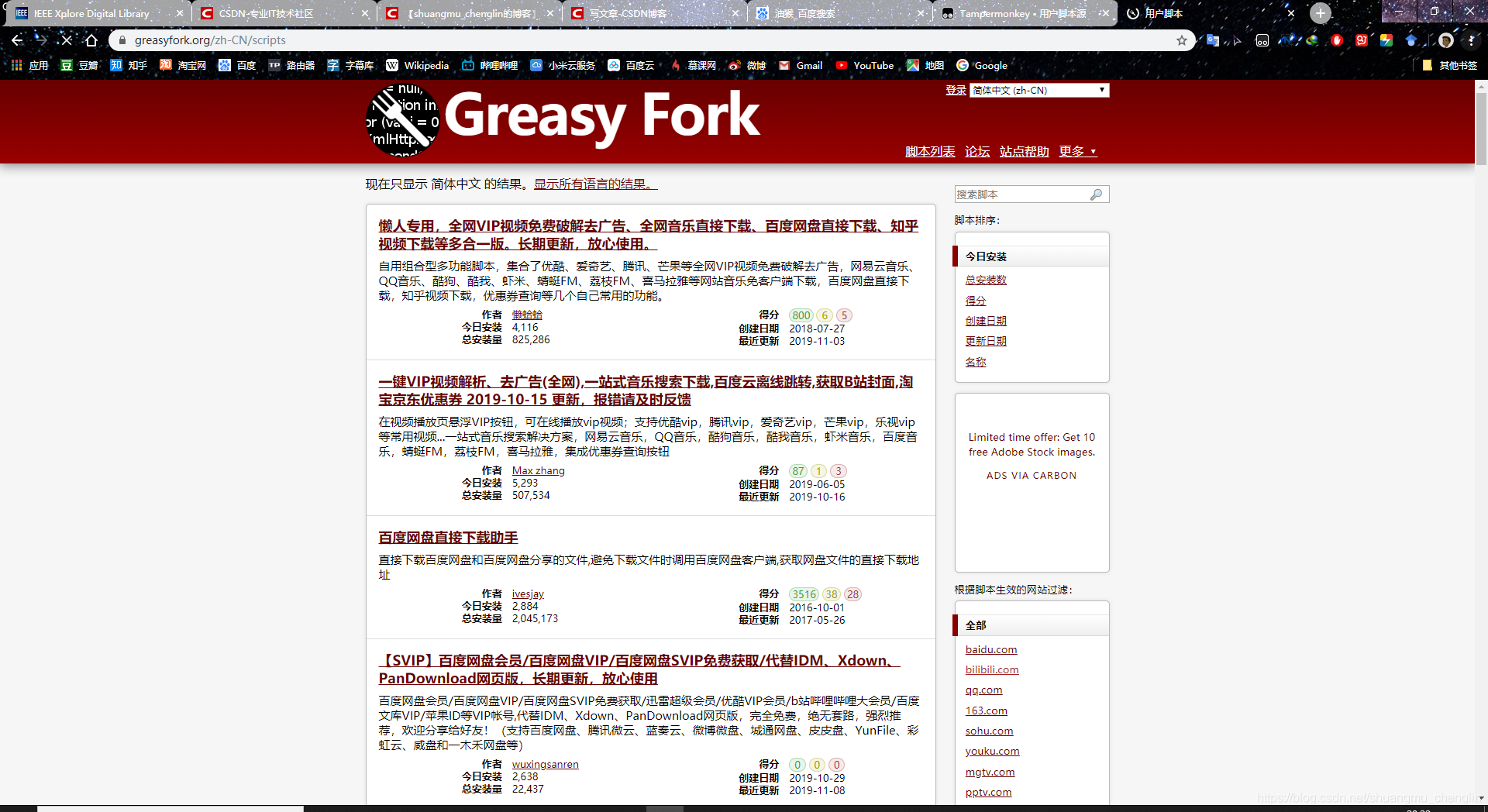The height and width of the screenshot is (812, 1488).
Task: Click the 登录 login link
Action: [x=956, y=91]
